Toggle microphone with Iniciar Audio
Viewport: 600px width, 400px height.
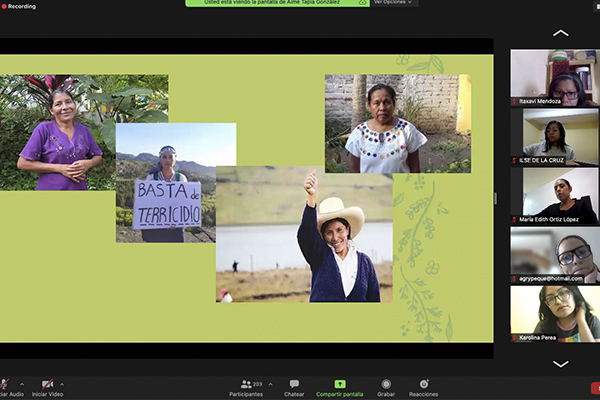(x=7, y=387)
